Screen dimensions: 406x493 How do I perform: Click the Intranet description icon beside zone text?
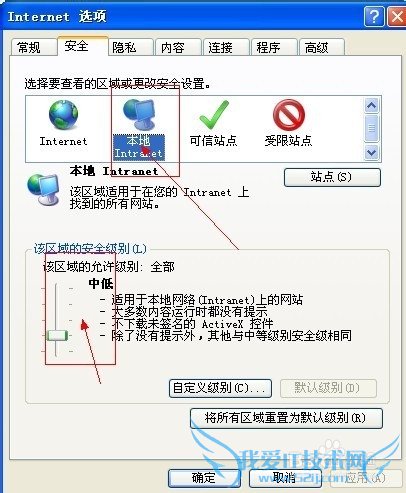43,189
